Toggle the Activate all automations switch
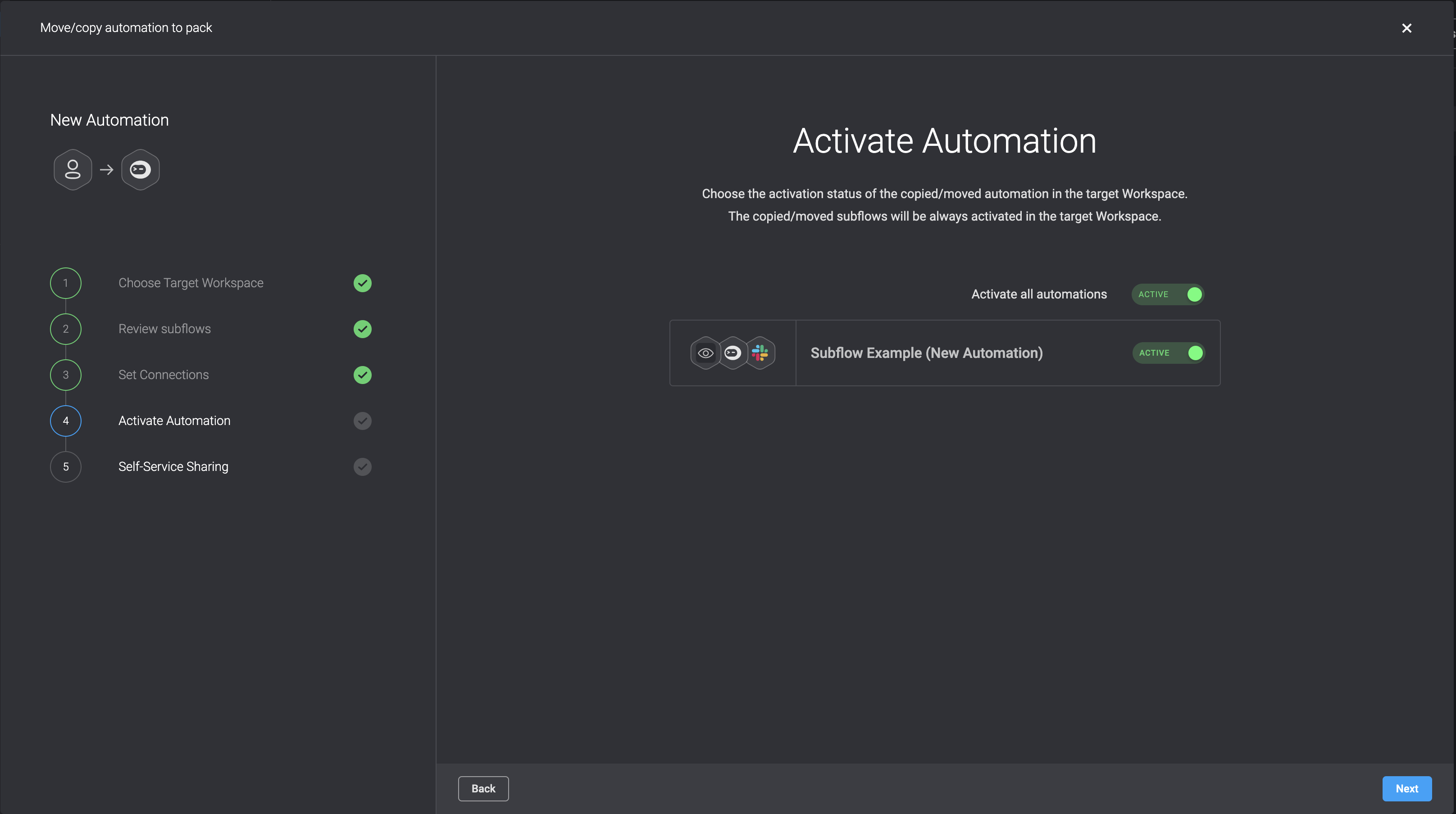 coord(1168,294)
